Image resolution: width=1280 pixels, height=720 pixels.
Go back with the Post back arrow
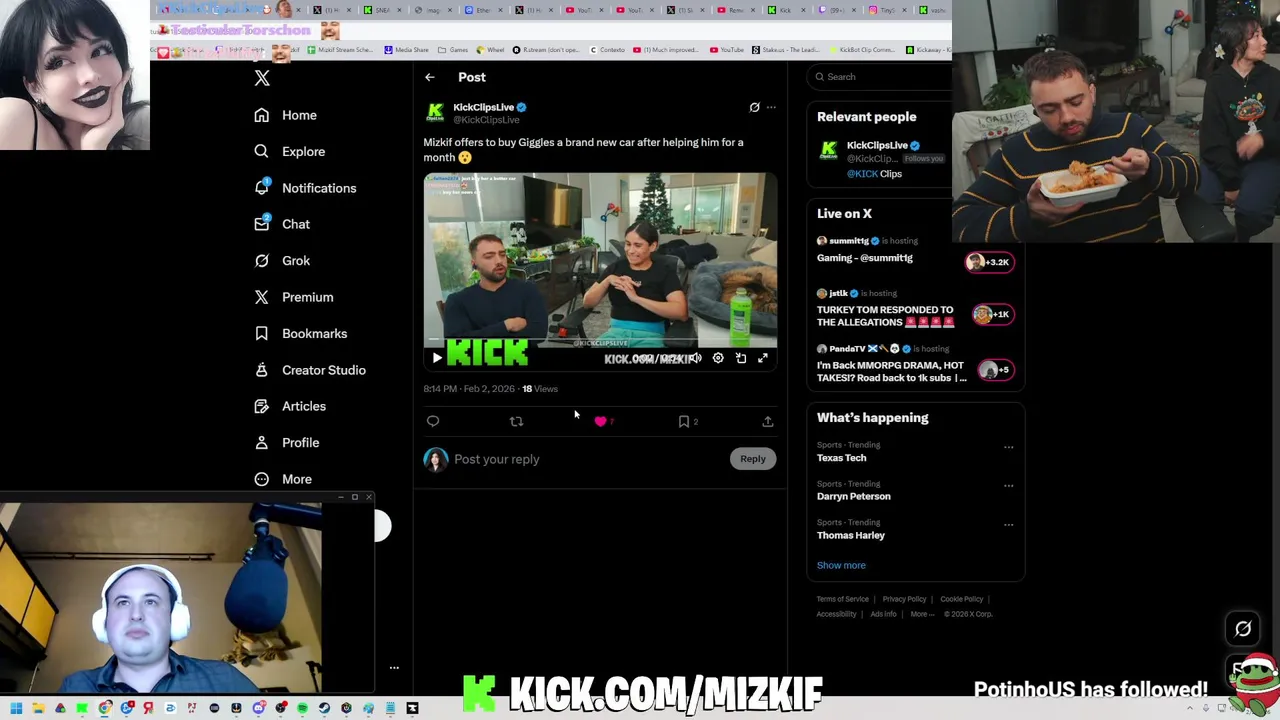430,77
